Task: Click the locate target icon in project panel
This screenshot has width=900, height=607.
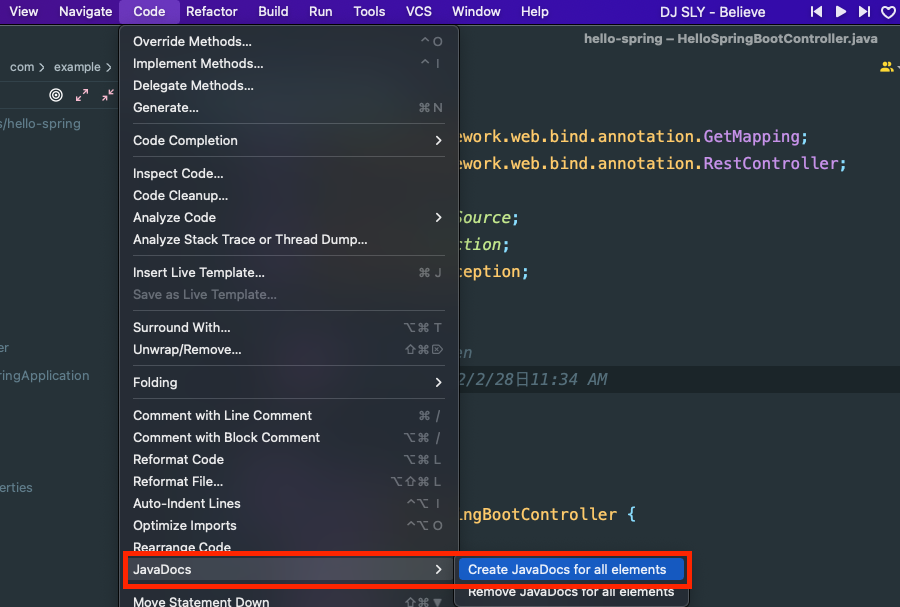Action: pos(56,95)
